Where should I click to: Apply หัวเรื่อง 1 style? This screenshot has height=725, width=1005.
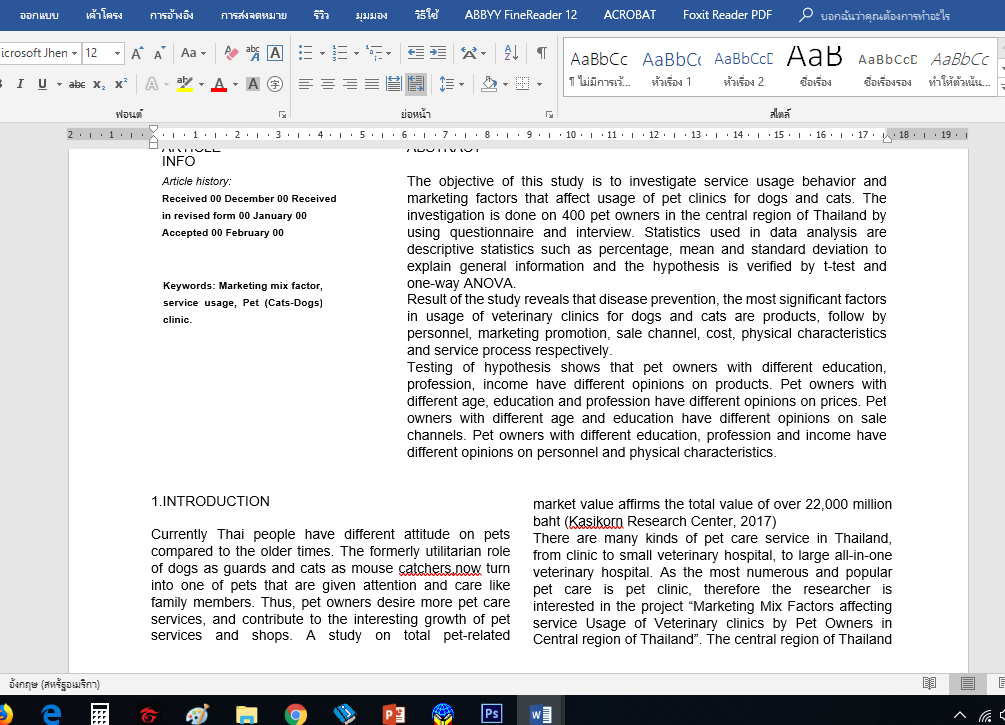click(671, 67)
